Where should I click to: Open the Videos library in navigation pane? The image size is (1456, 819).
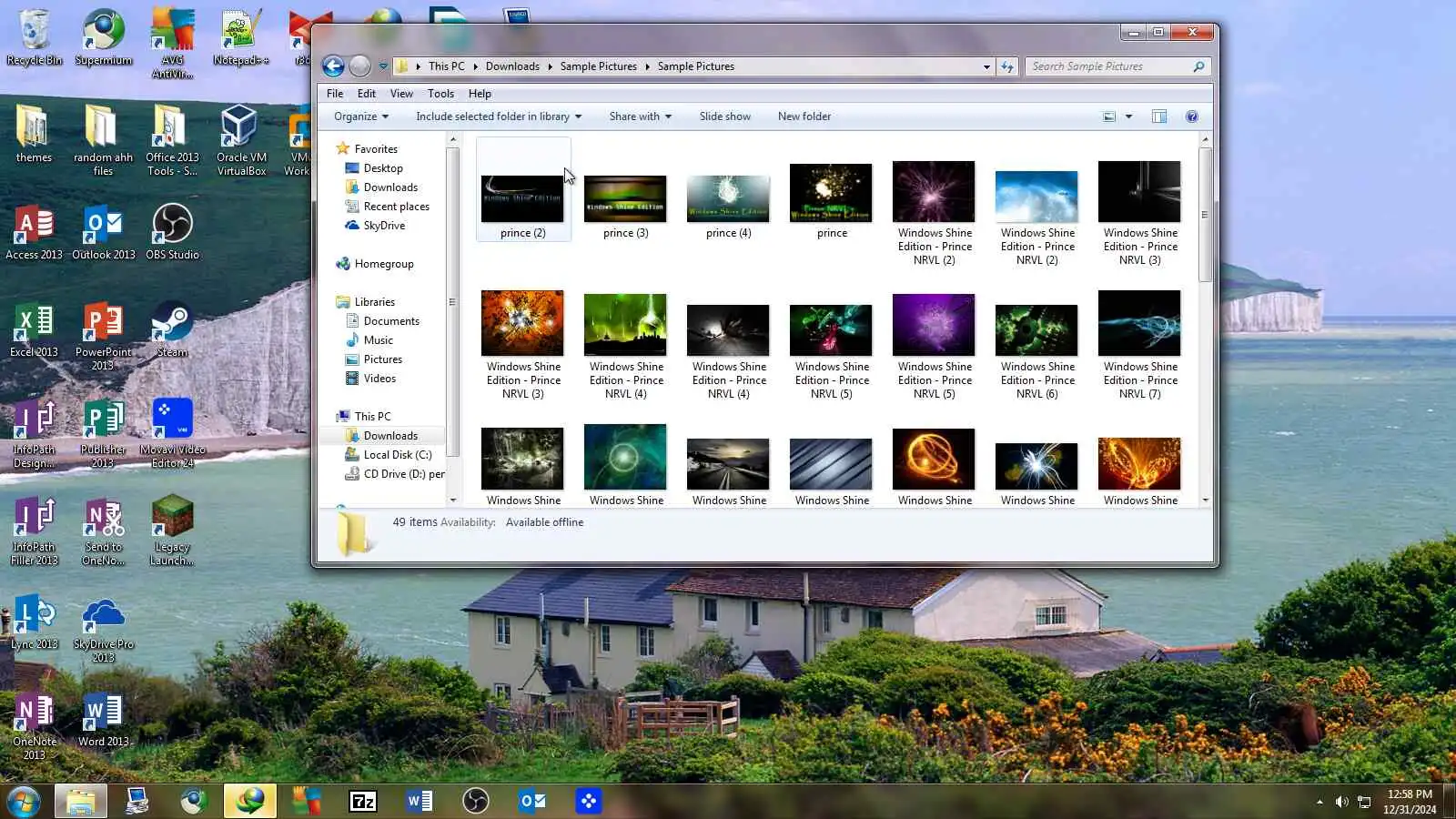[x=379, y=379]
